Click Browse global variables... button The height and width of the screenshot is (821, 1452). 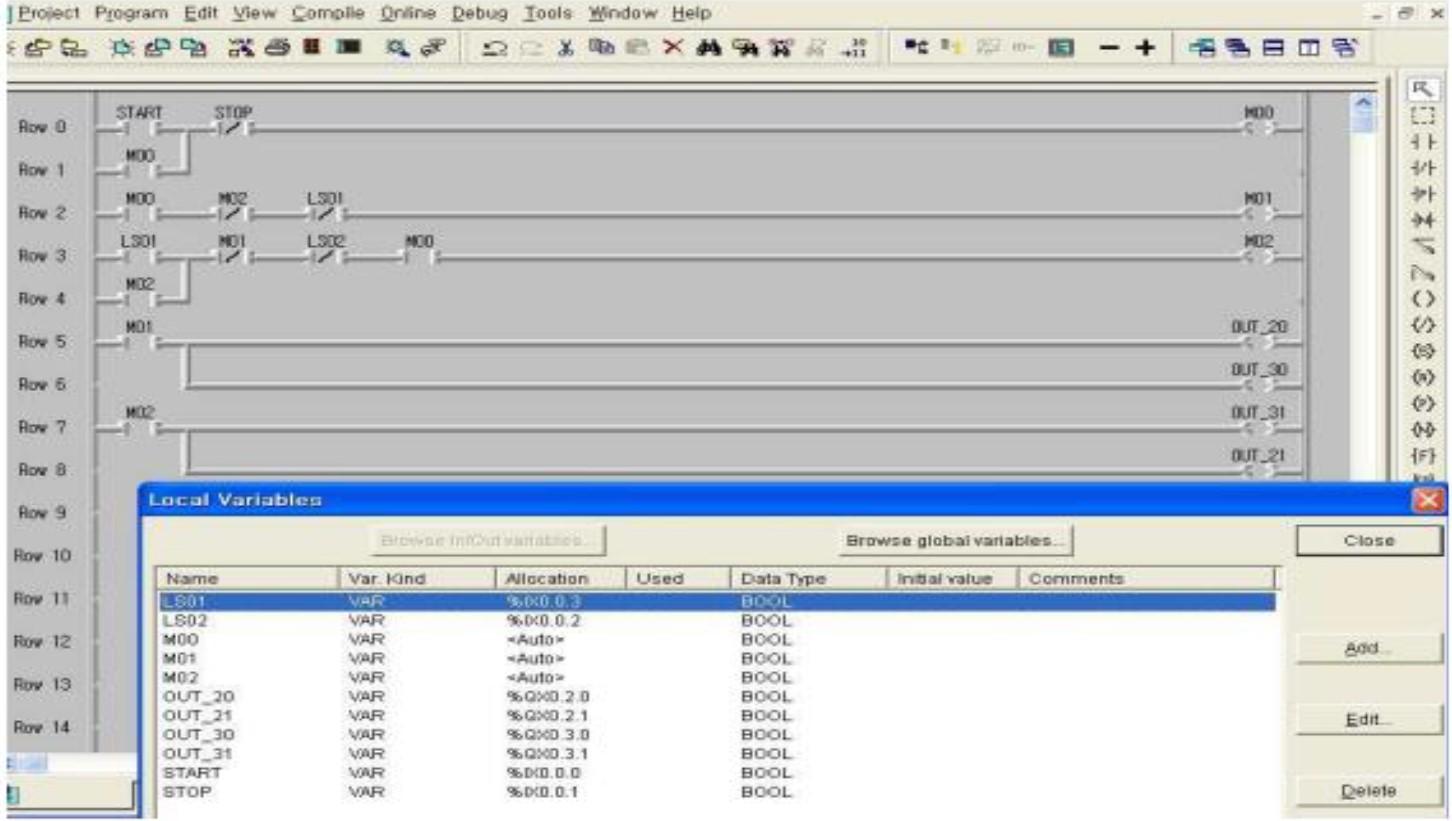pos(956,540)
